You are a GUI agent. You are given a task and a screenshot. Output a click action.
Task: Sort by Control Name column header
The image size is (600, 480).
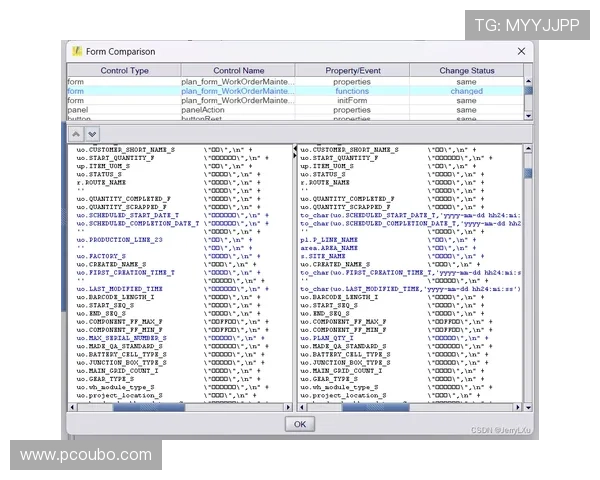pyautogui.click(x=239, y=71)
